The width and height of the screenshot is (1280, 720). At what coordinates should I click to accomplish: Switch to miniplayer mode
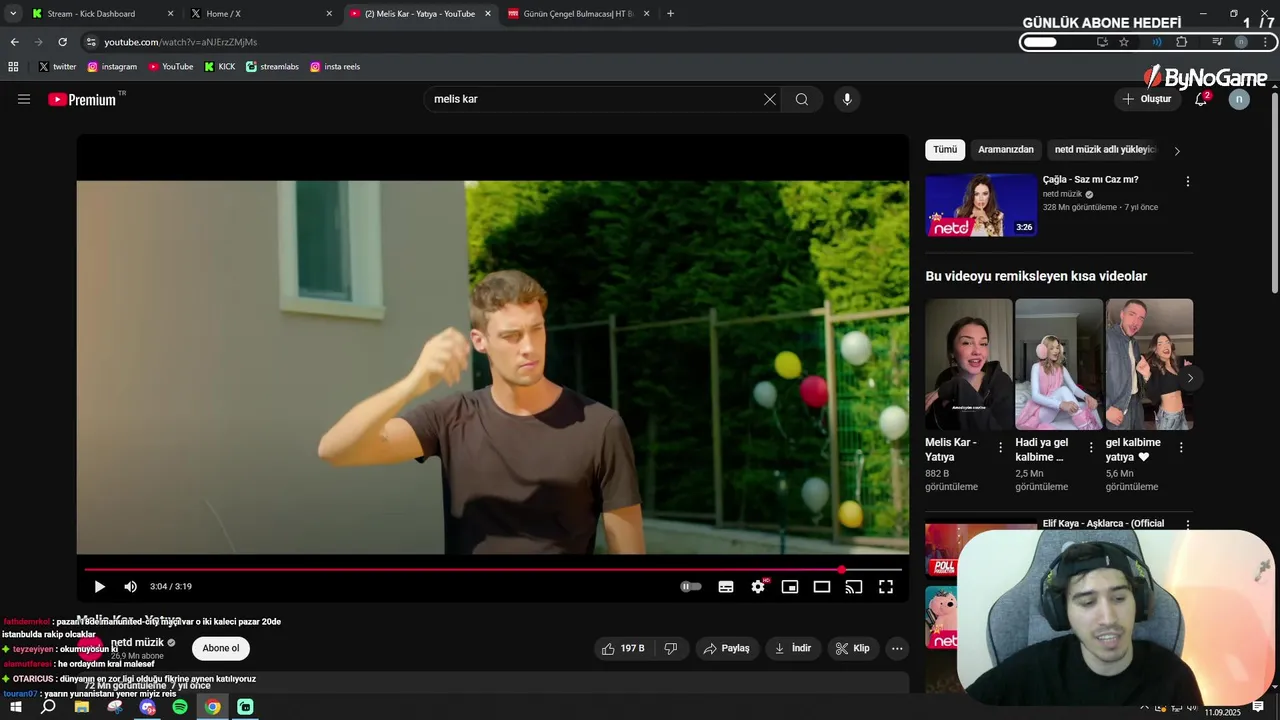click(x=790, y=587)
